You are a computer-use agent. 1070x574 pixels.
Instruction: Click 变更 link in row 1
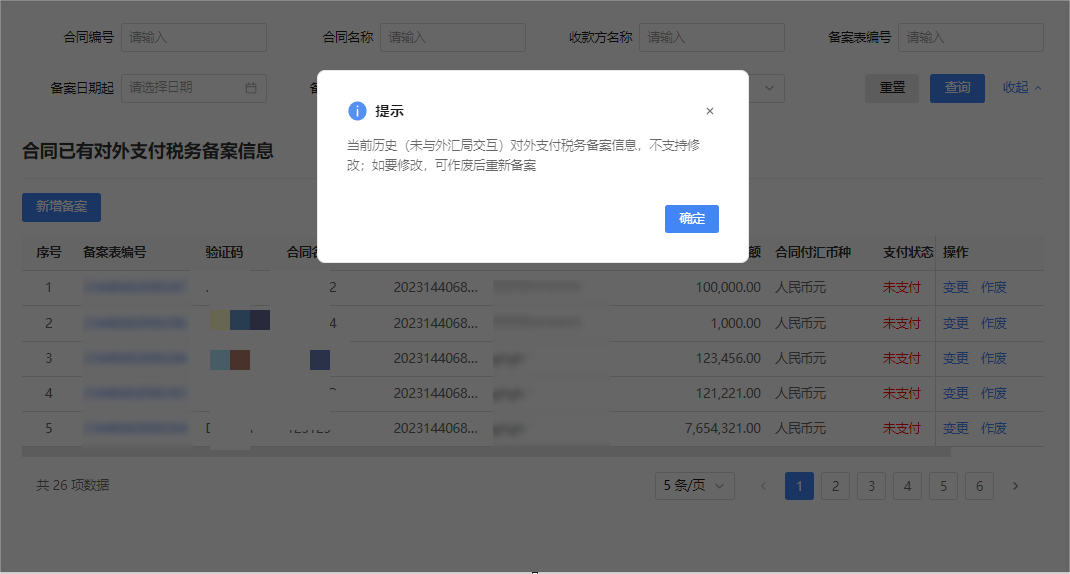pos(955,288)
